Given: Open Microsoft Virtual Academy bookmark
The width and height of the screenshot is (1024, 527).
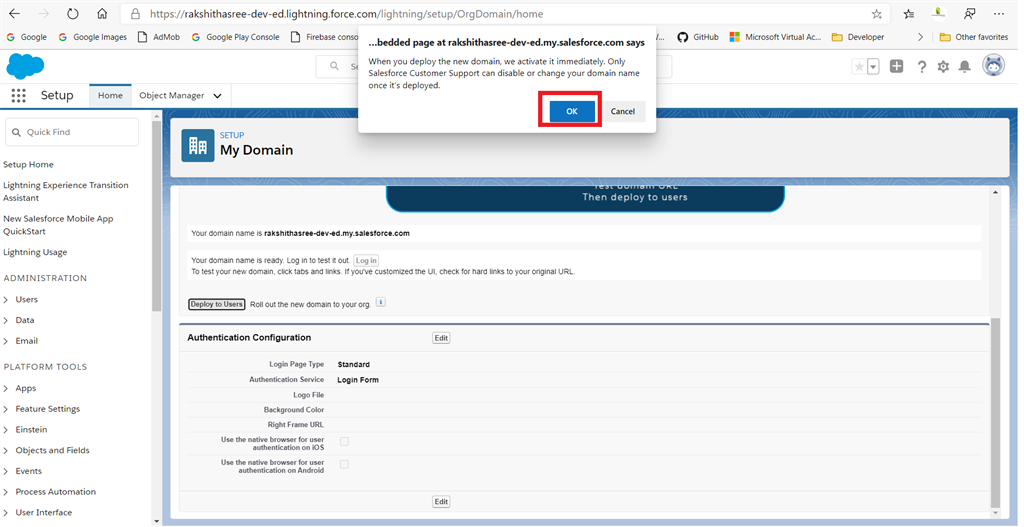Looking at the screenshot, I should [x=775, y=37].
